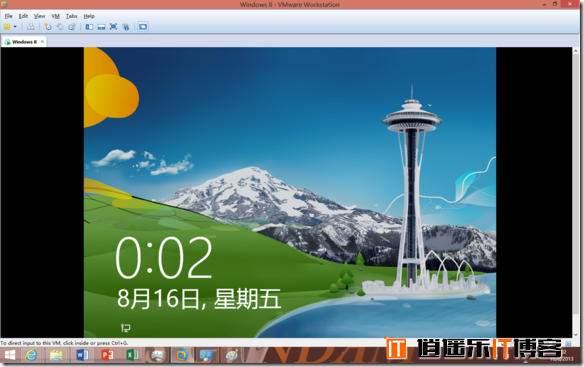Open Paint from the taskbar
Viewport: 584px width, 367px height.
[232, 356]
